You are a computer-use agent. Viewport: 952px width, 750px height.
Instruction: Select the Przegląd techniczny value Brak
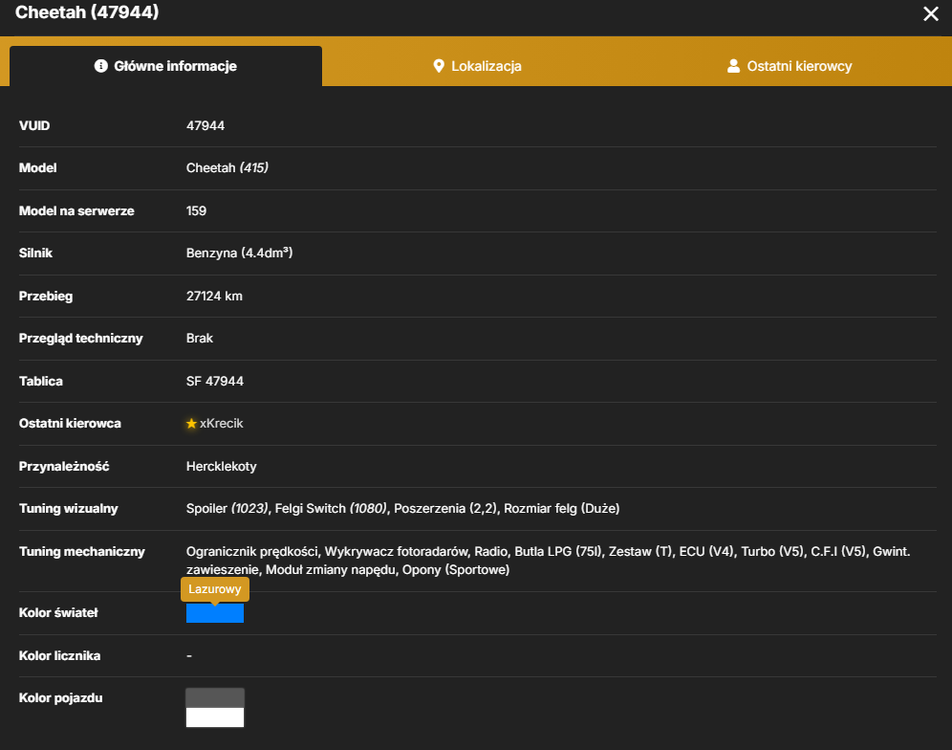tap(199, 338)
